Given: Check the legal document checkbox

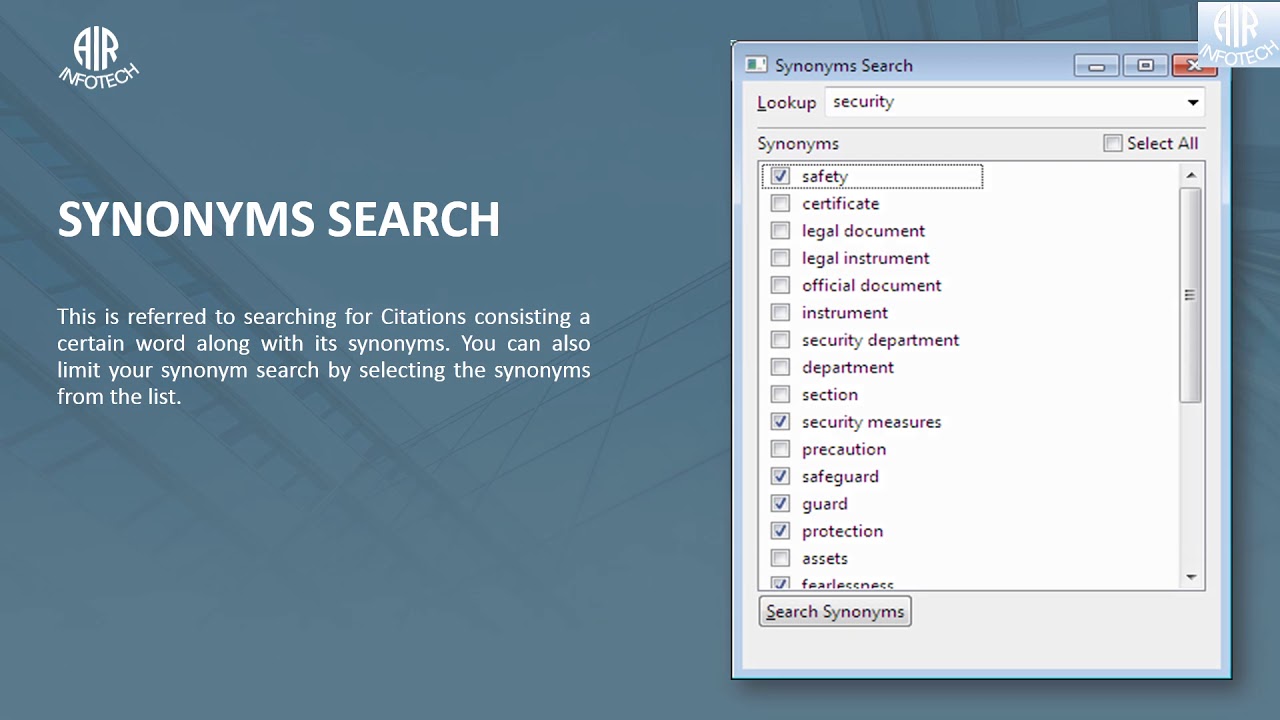Looking at the screenshot, I should (780, 231).
